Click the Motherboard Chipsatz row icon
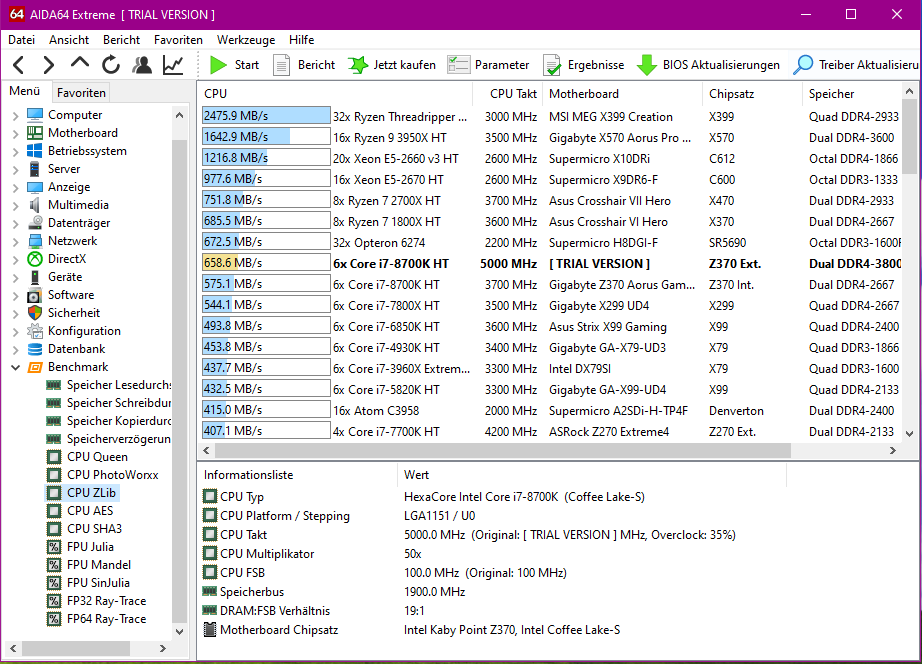The height and width of the screenshot is (664, 922). point(209,629)
